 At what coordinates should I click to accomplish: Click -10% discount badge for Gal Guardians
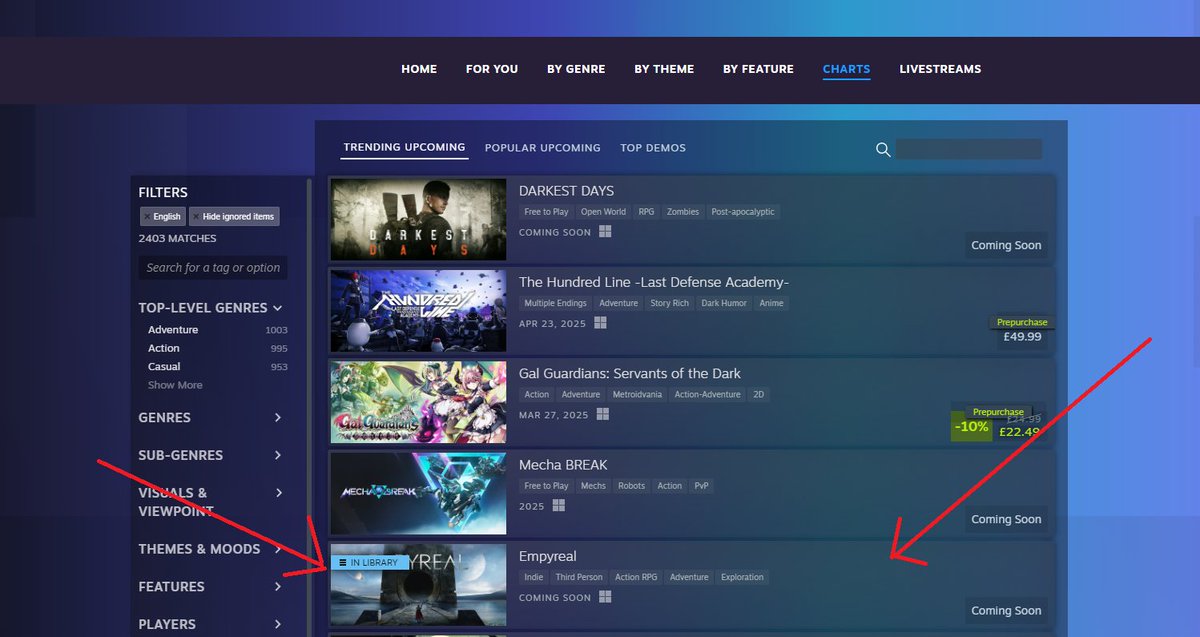971,426
